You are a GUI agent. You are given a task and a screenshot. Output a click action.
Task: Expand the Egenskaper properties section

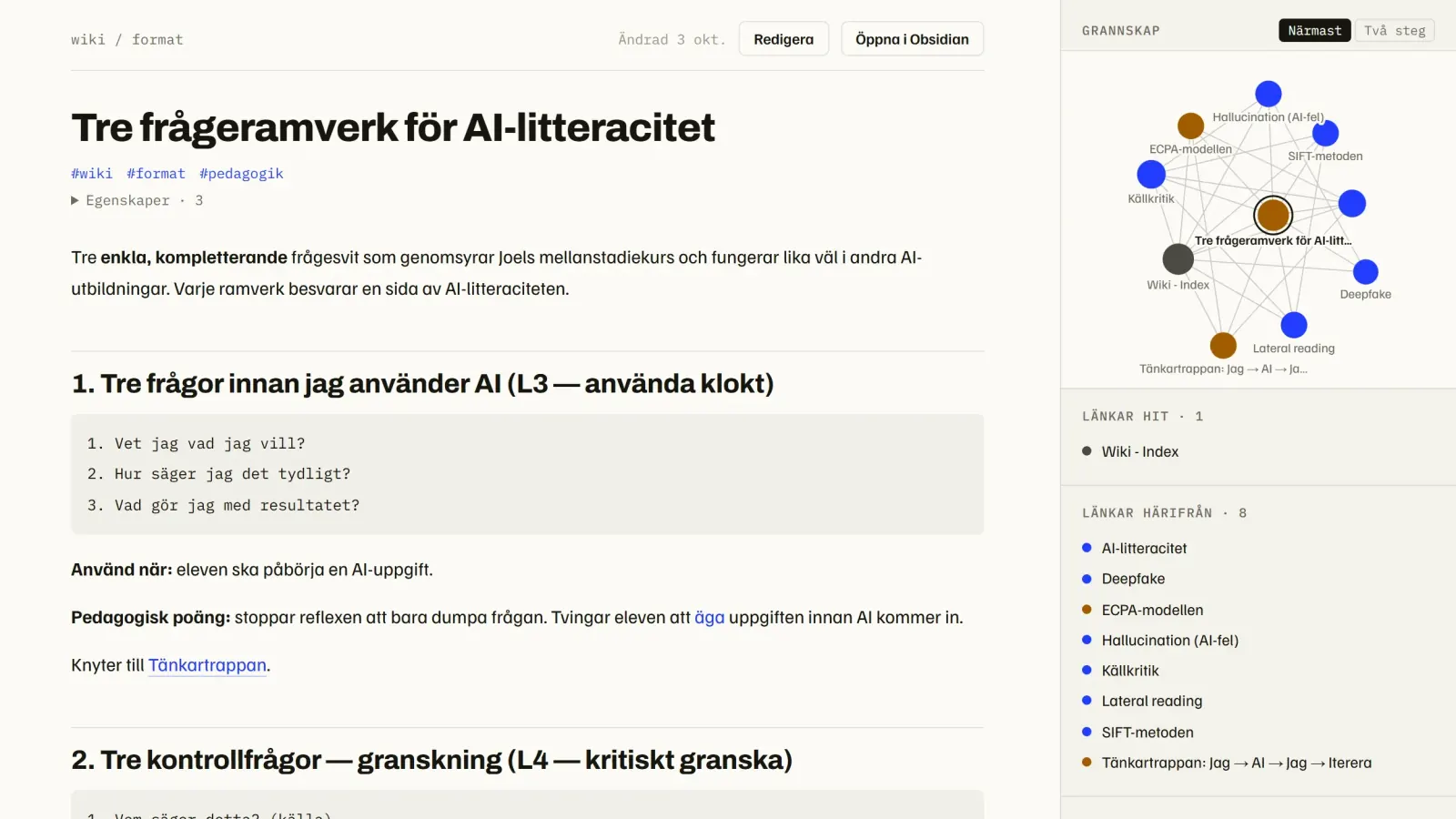(x=137, y=200)
